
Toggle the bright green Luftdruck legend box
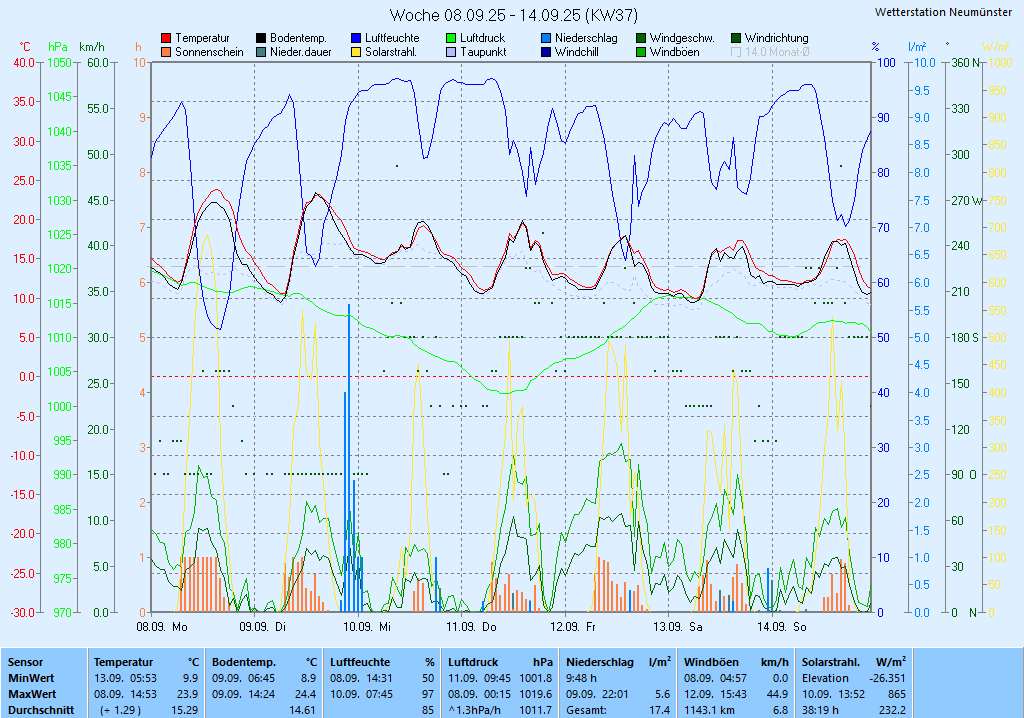tap(451, 38)
